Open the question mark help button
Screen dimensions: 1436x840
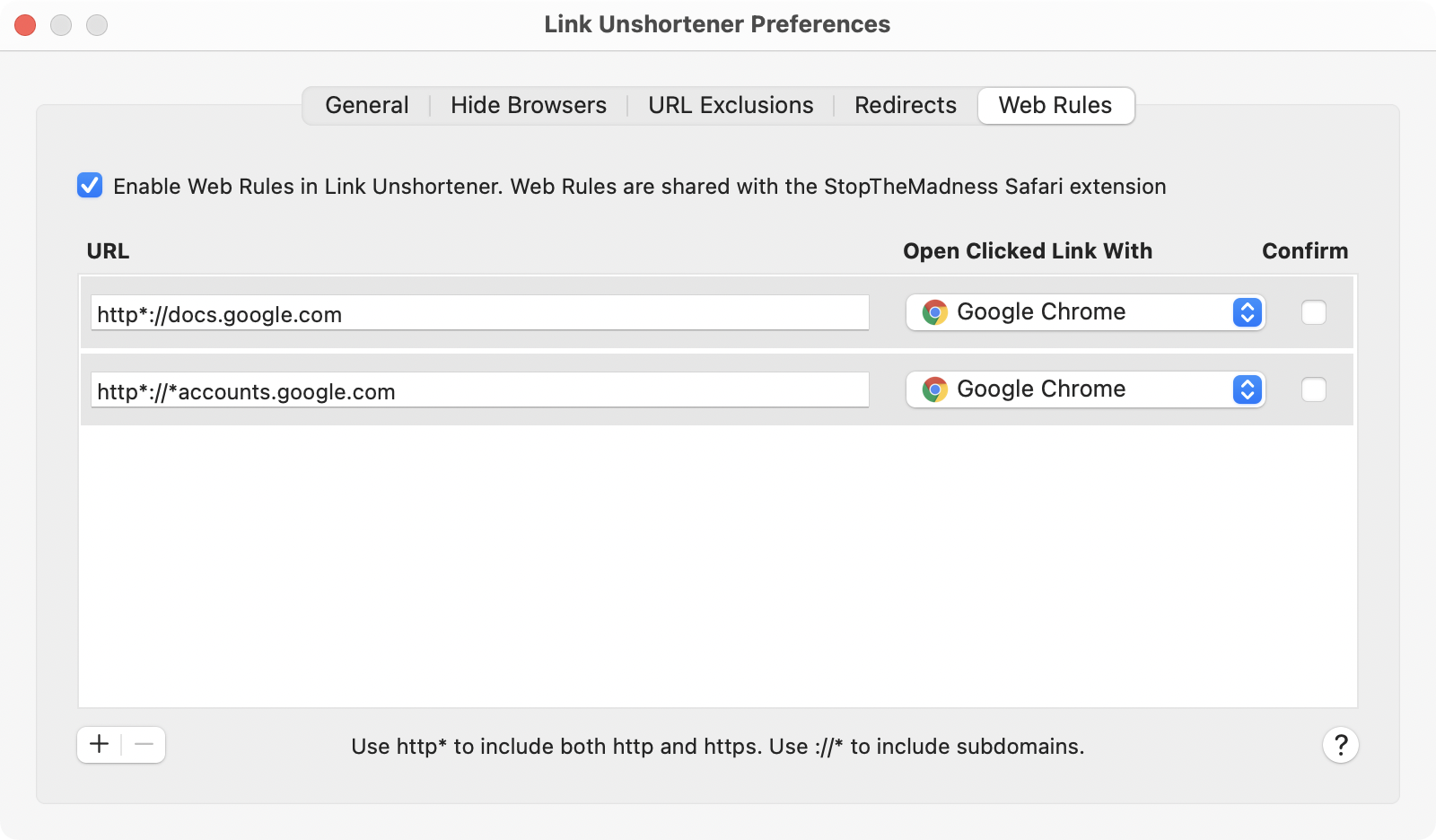point(1340,745)
